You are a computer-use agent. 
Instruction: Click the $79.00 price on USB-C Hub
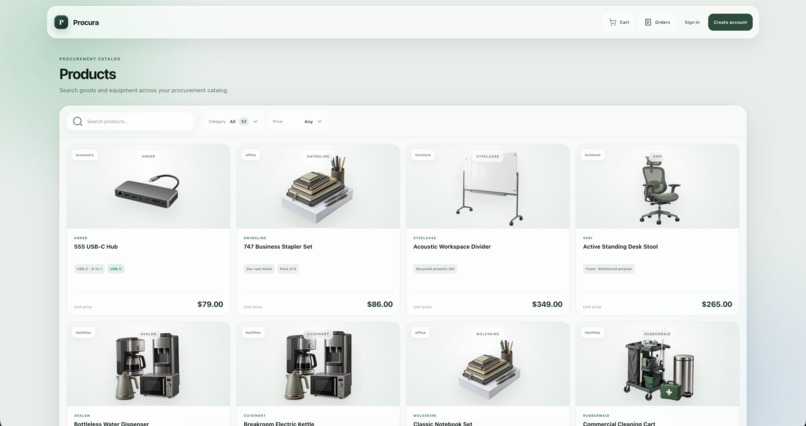[x=210, y=304]
